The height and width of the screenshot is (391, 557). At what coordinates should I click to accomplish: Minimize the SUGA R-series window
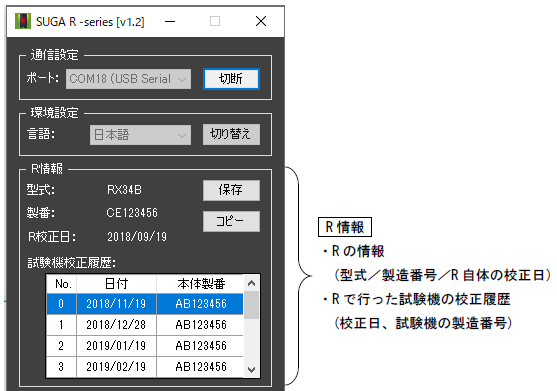[170, 21]
